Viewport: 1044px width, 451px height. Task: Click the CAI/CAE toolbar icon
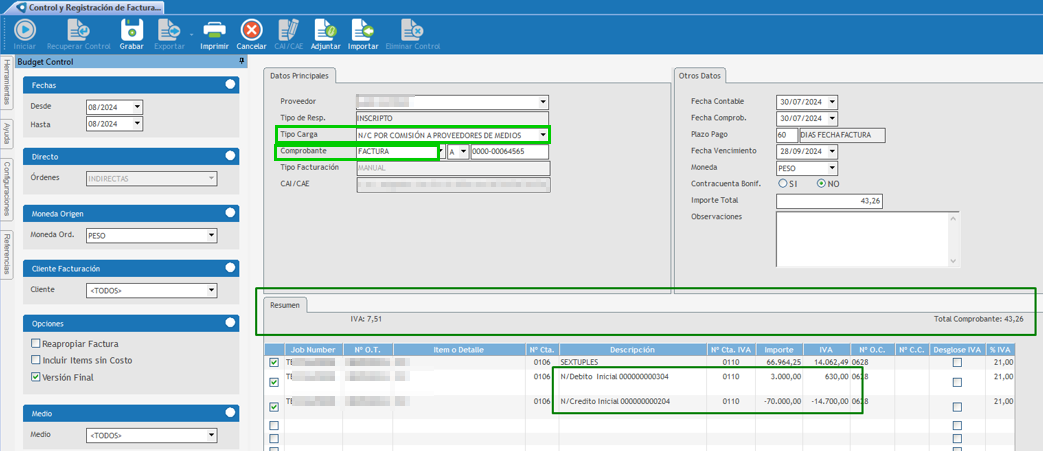point(289,30)
